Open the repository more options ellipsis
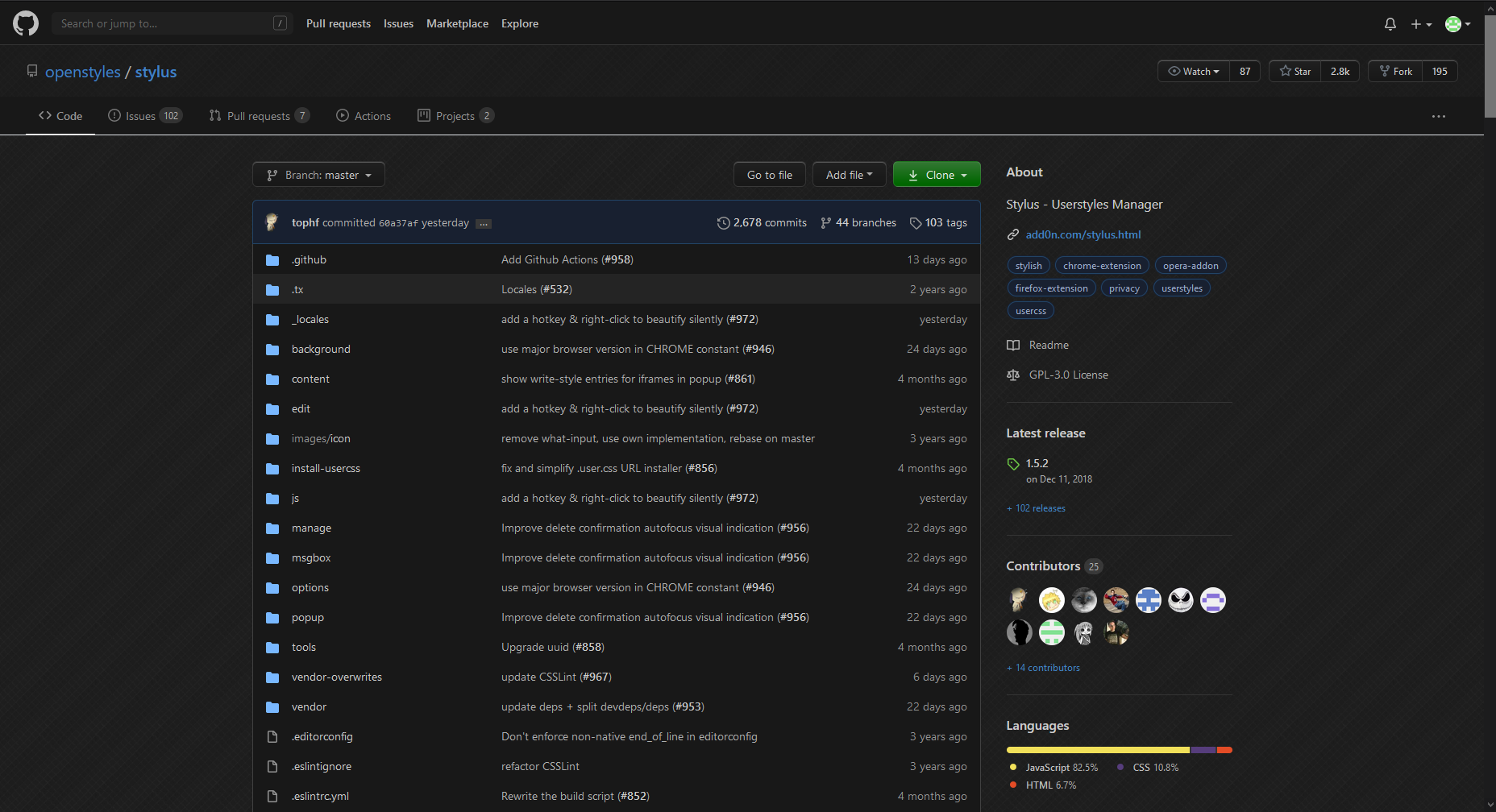Viewport: 1496px width, 812px height. [1439, 117]
